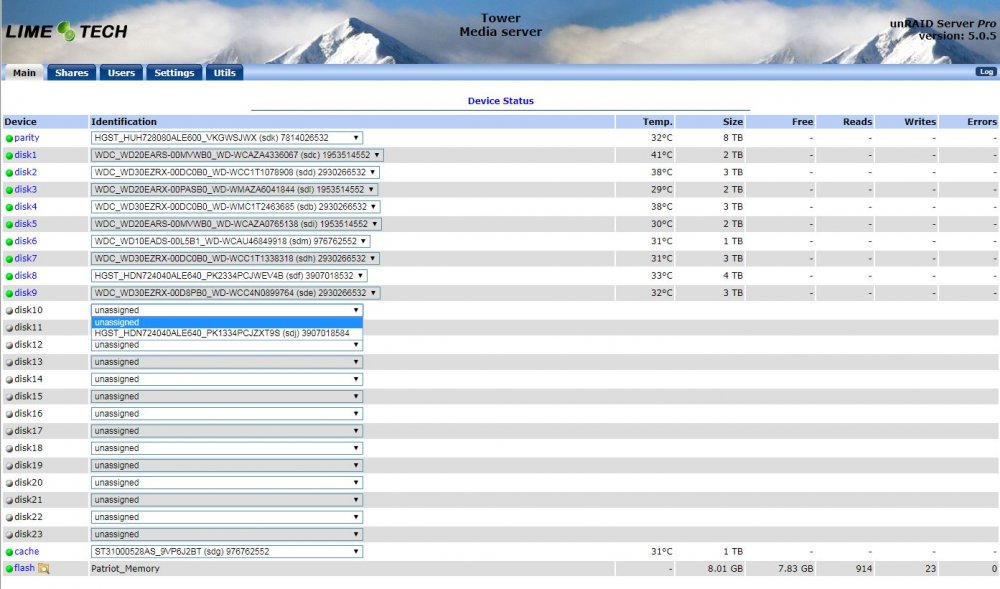Viewport: 1000px width, 589px height.
Task: Open the disk1 device link
Action: click(26, 155)
